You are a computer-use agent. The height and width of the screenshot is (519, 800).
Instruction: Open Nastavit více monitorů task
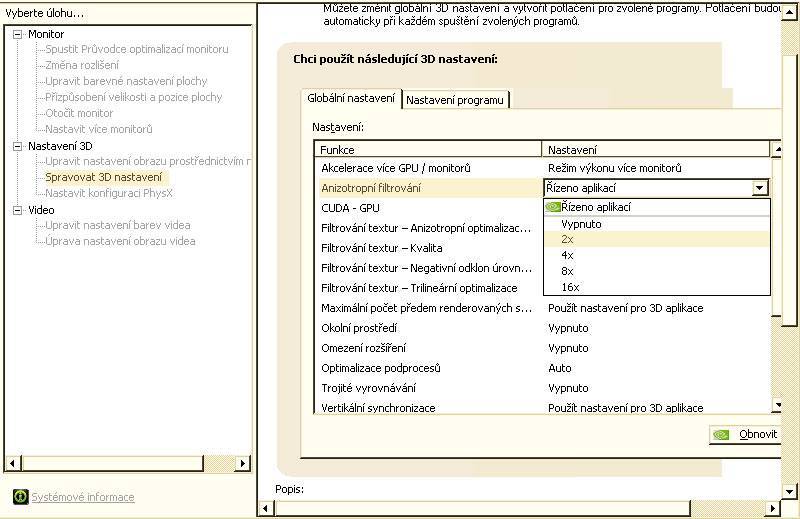(x=99, y=129)
